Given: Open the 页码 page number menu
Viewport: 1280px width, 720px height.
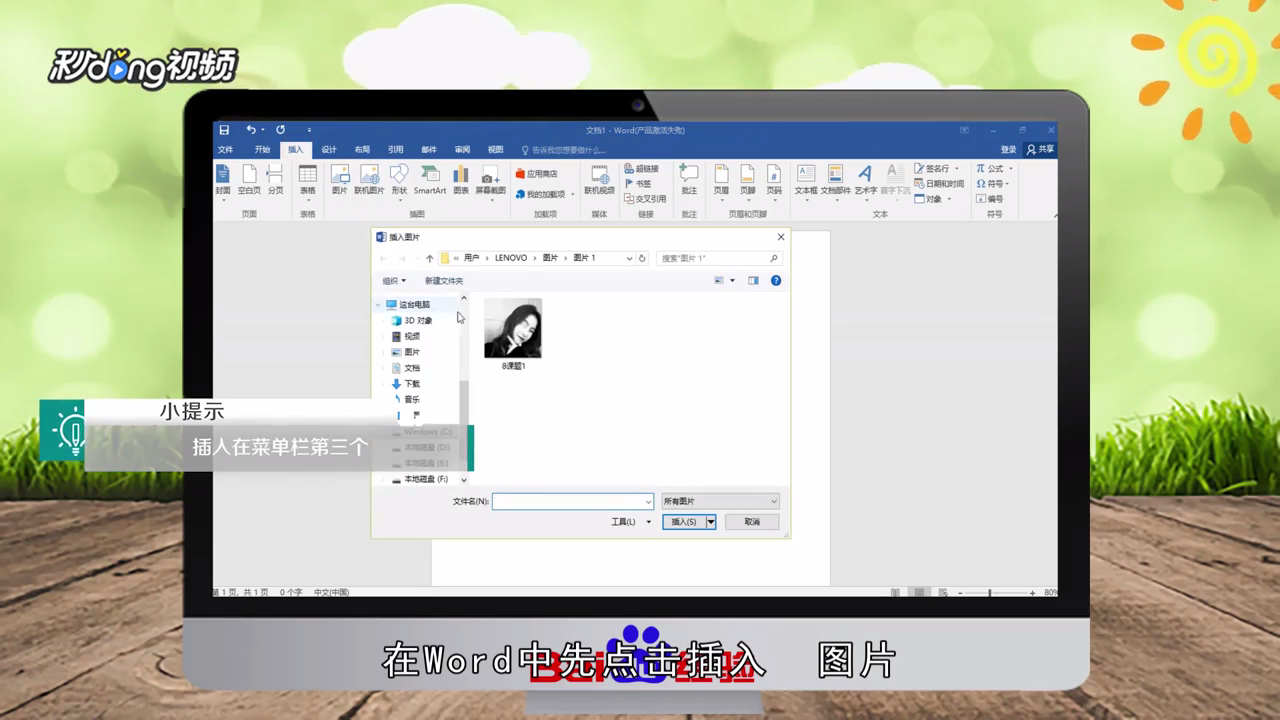Looking at the screenshot, I should 774,182.
